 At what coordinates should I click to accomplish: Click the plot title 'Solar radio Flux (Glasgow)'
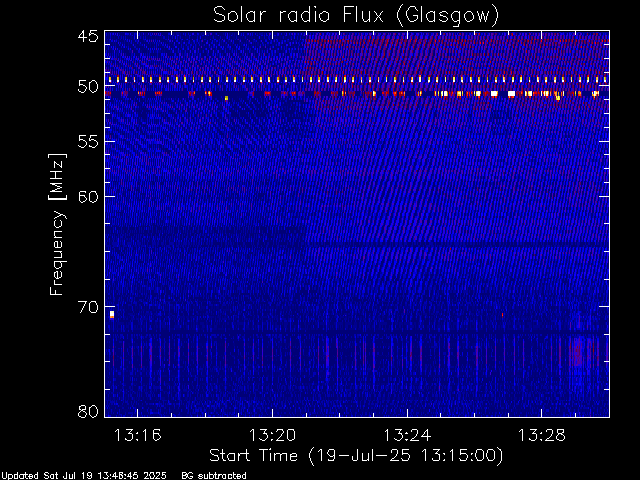(356, 15)
